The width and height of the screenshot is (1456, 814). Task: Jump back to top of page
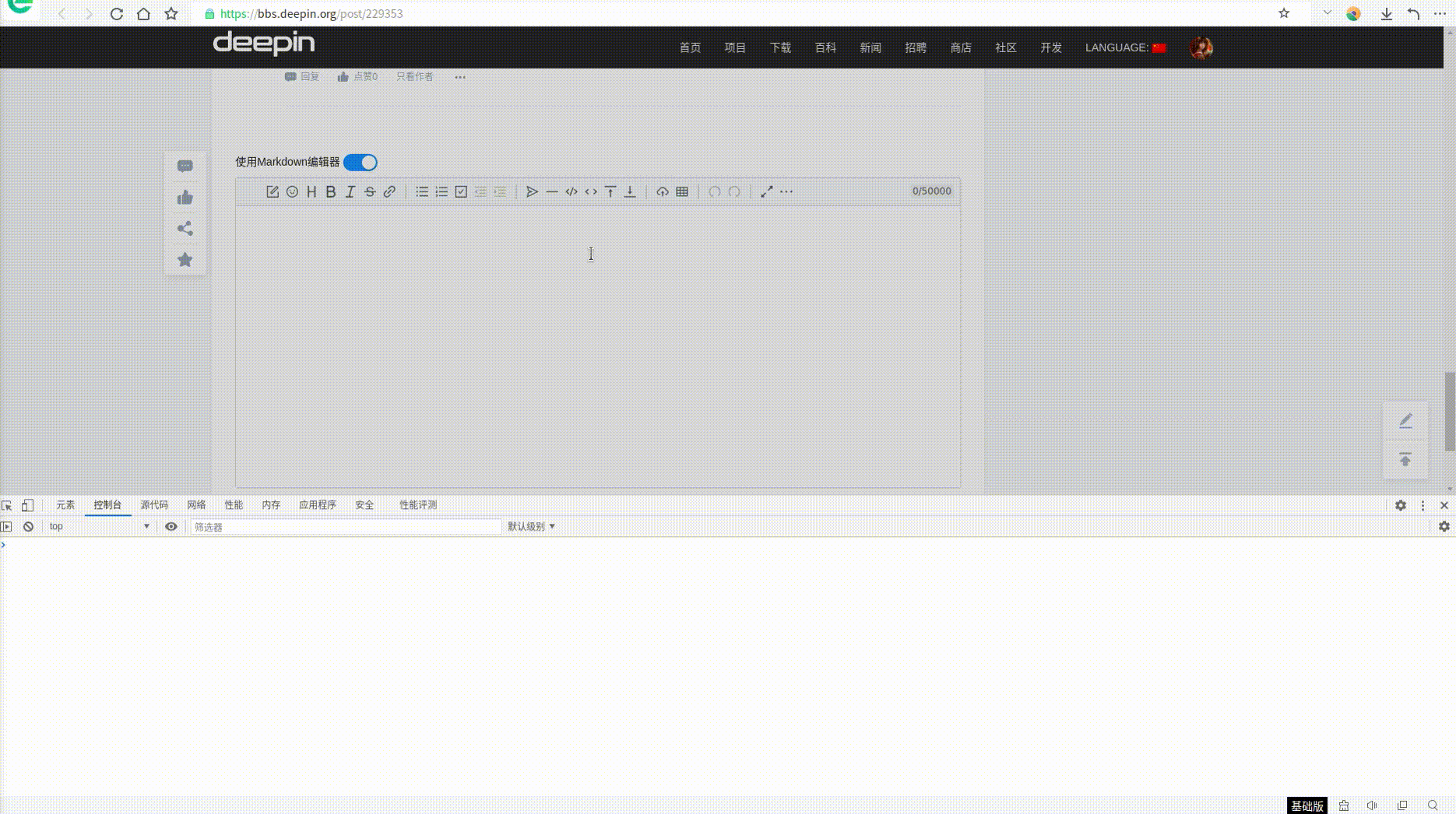1405,460
